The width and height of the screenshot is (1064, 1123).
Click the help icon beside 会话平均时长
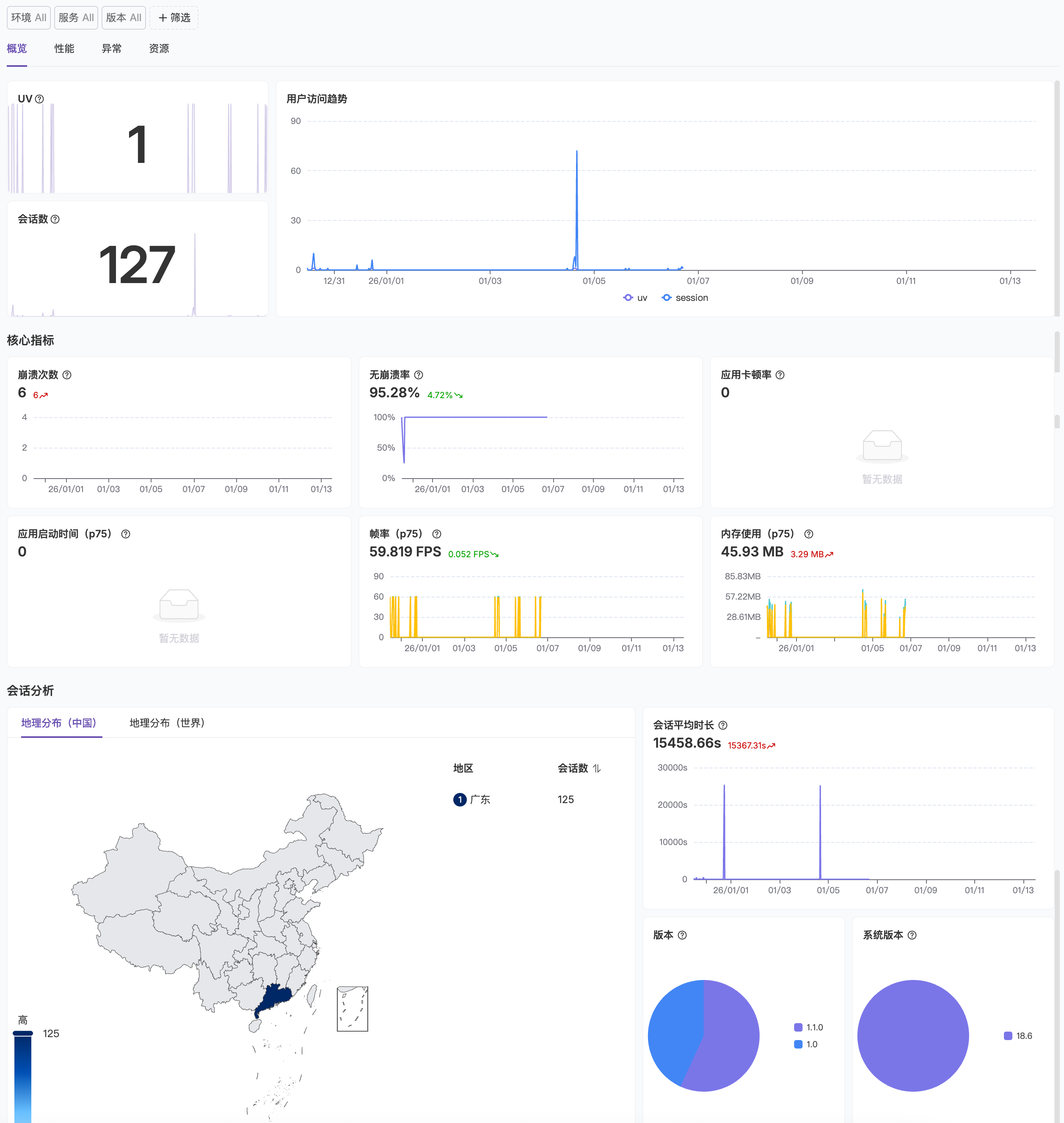pyautogui.click(x=722, y=725)
